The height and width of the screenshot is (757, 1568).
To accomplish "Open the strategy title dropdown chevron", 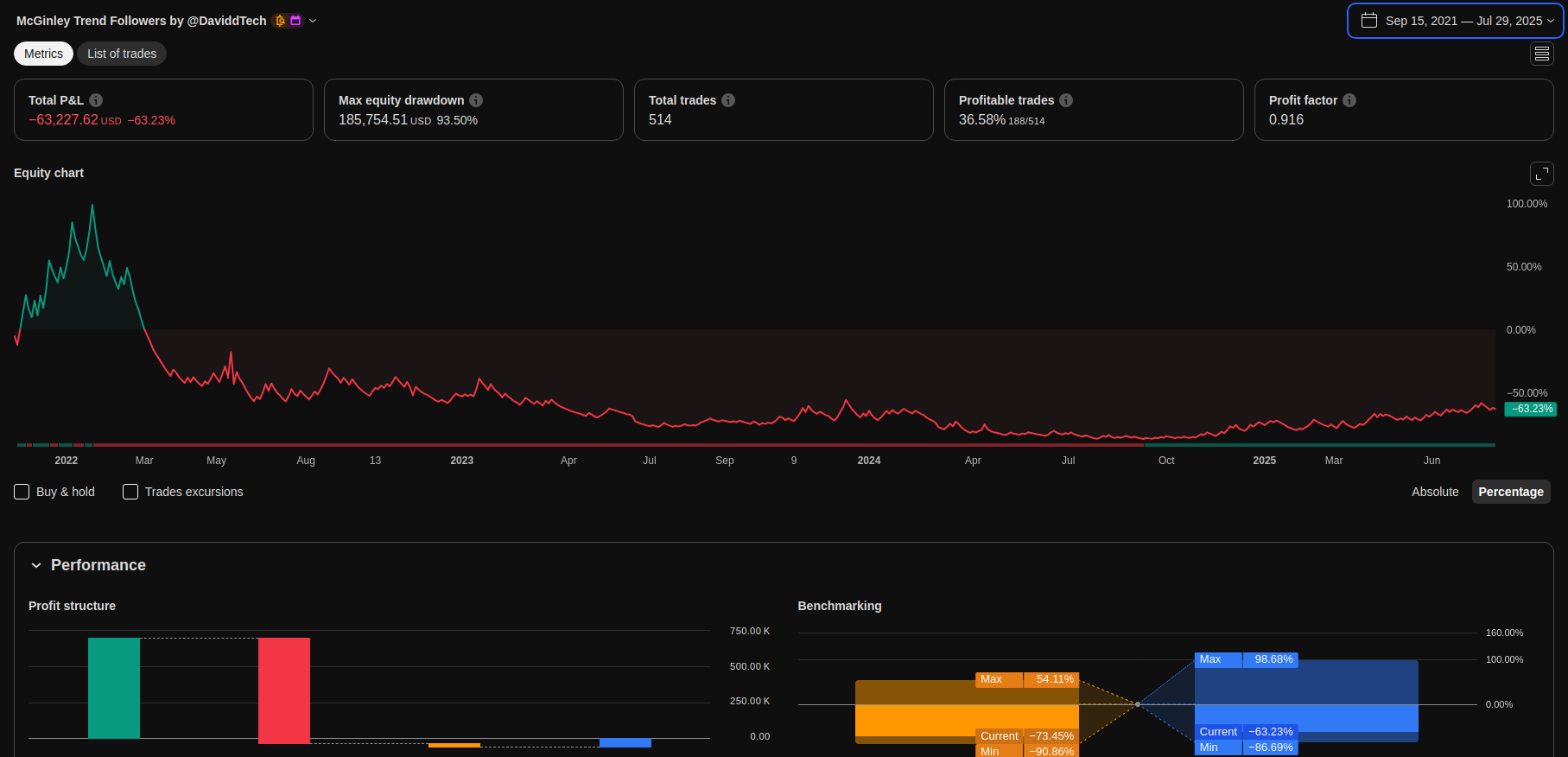I will [x=313, y=21].
